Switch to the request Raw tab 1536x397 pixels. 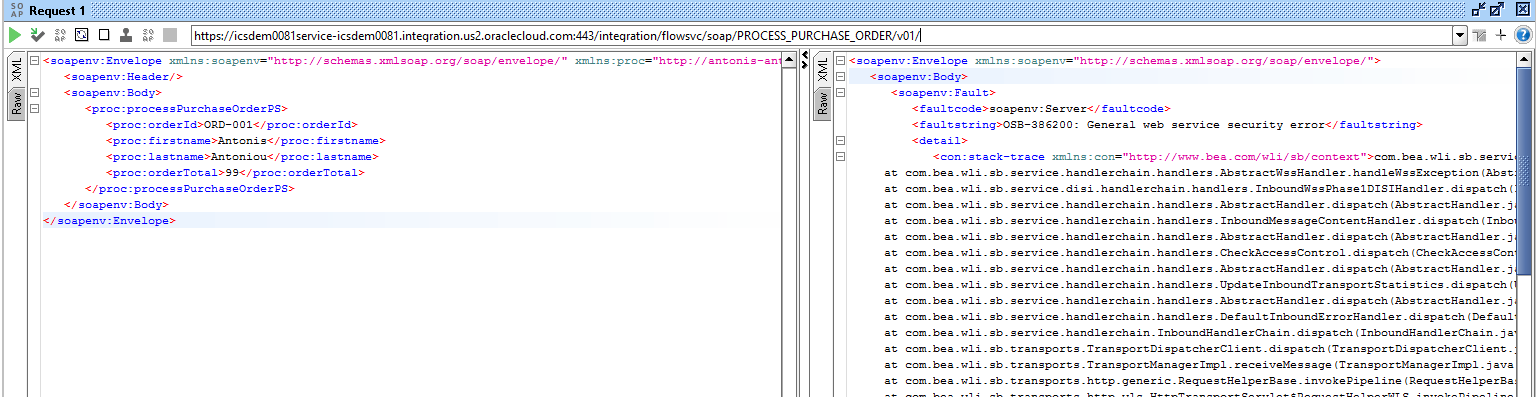(17, 103)
